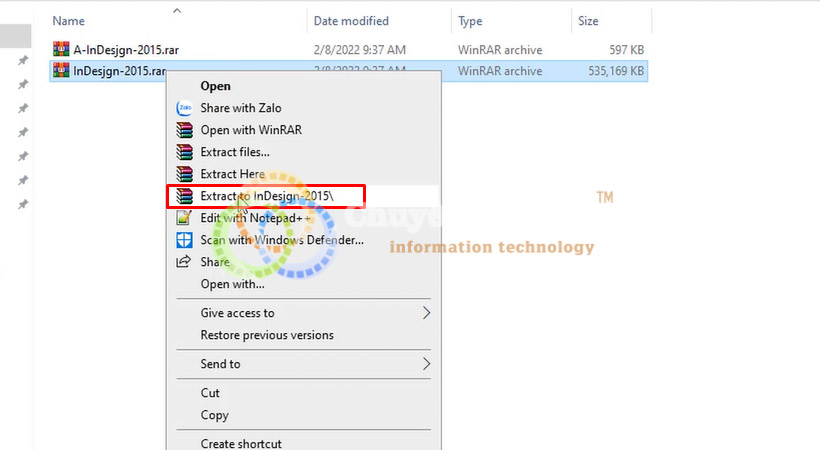Select Restore previous versions

(267, 335)
